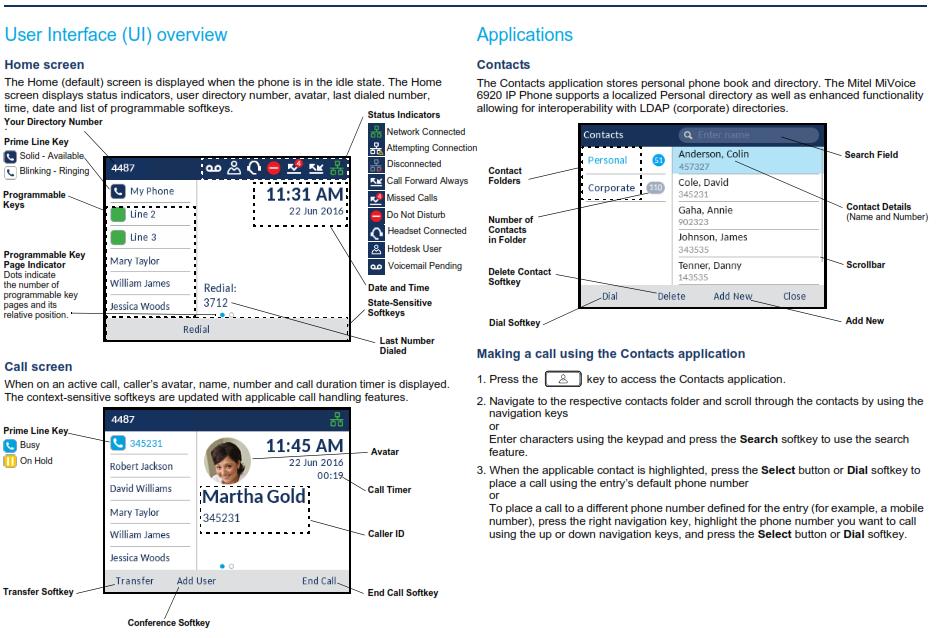Click the End Call softkey

pos(319,581)
